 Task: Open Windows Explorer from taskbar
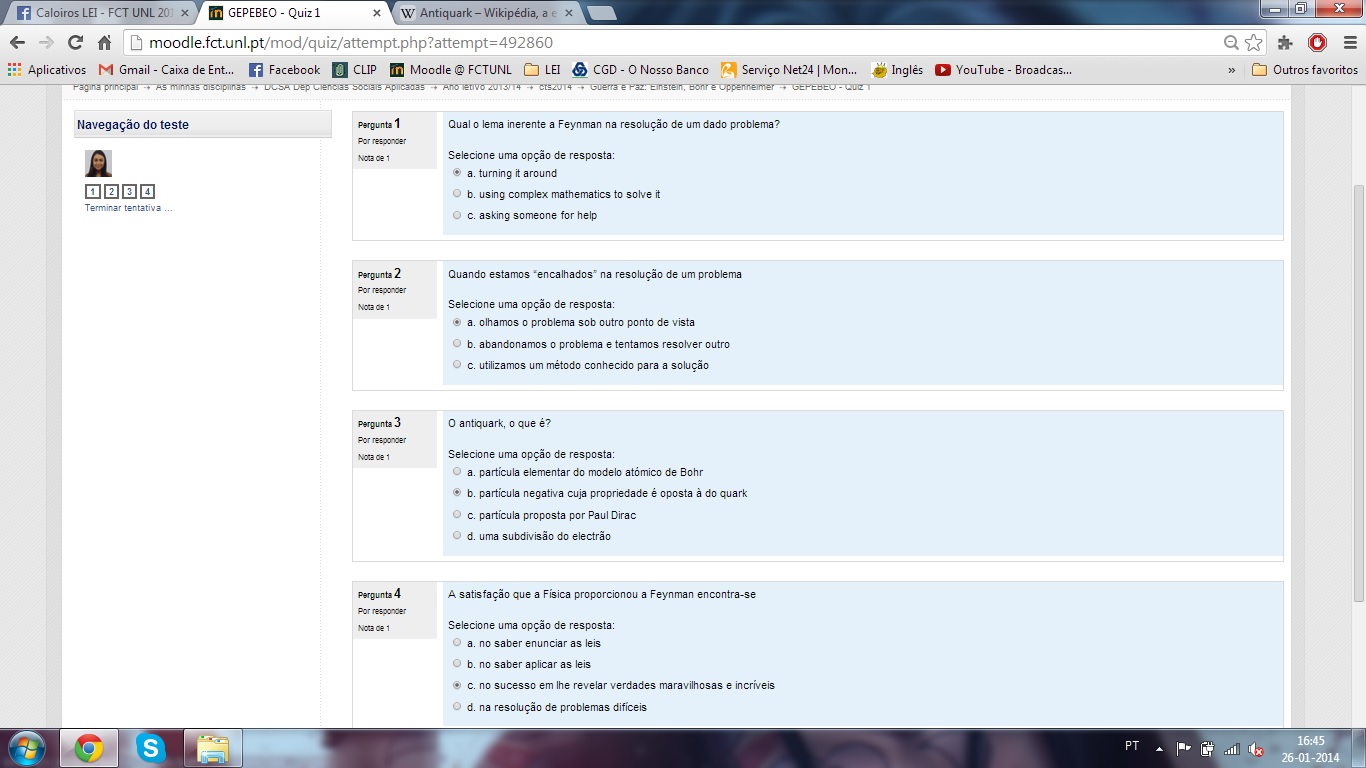(213, 748)
